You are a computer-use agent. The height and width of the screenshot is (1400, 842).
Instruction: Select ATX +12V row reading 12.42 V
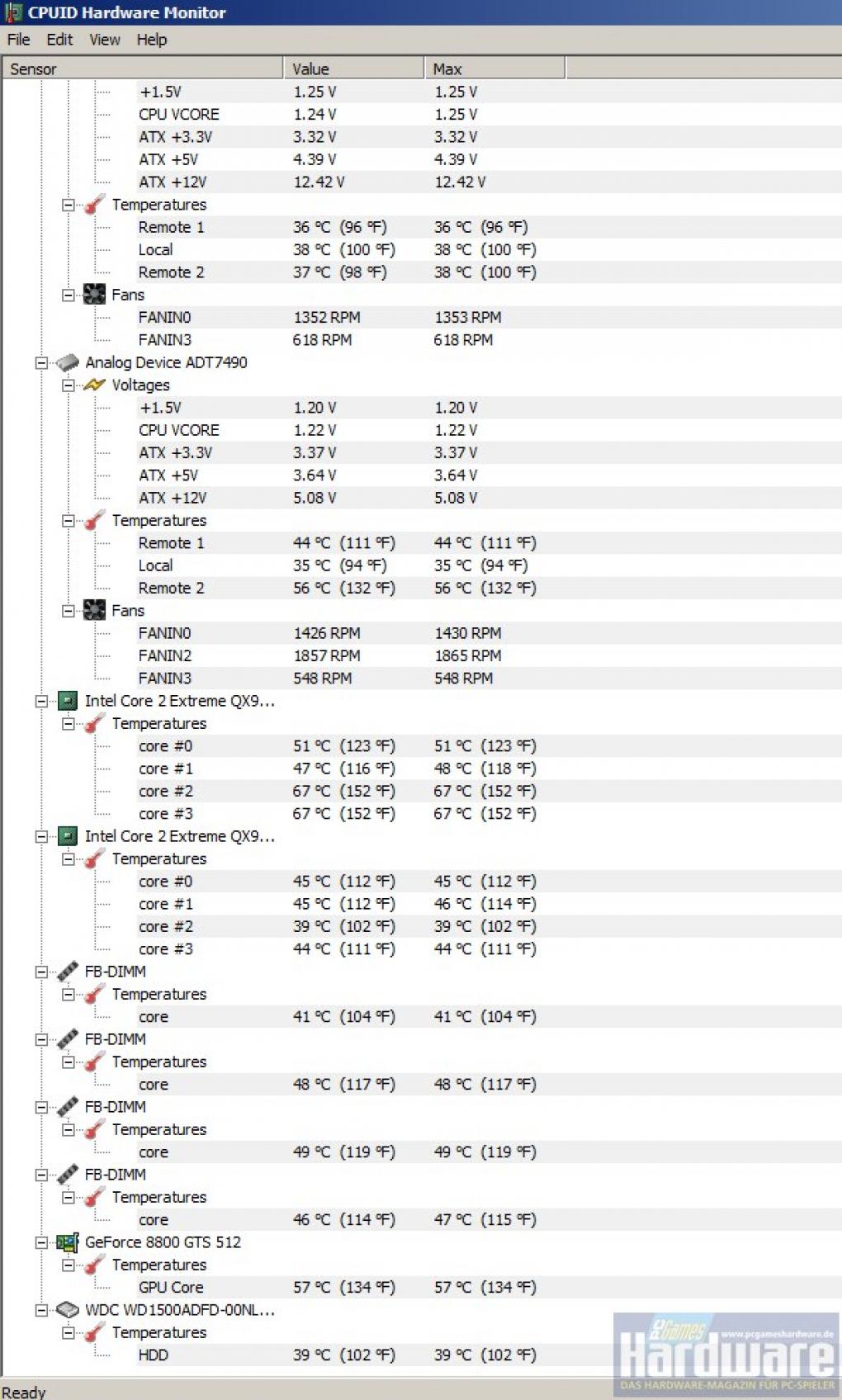pyautogui.click(x=489, y=182)
